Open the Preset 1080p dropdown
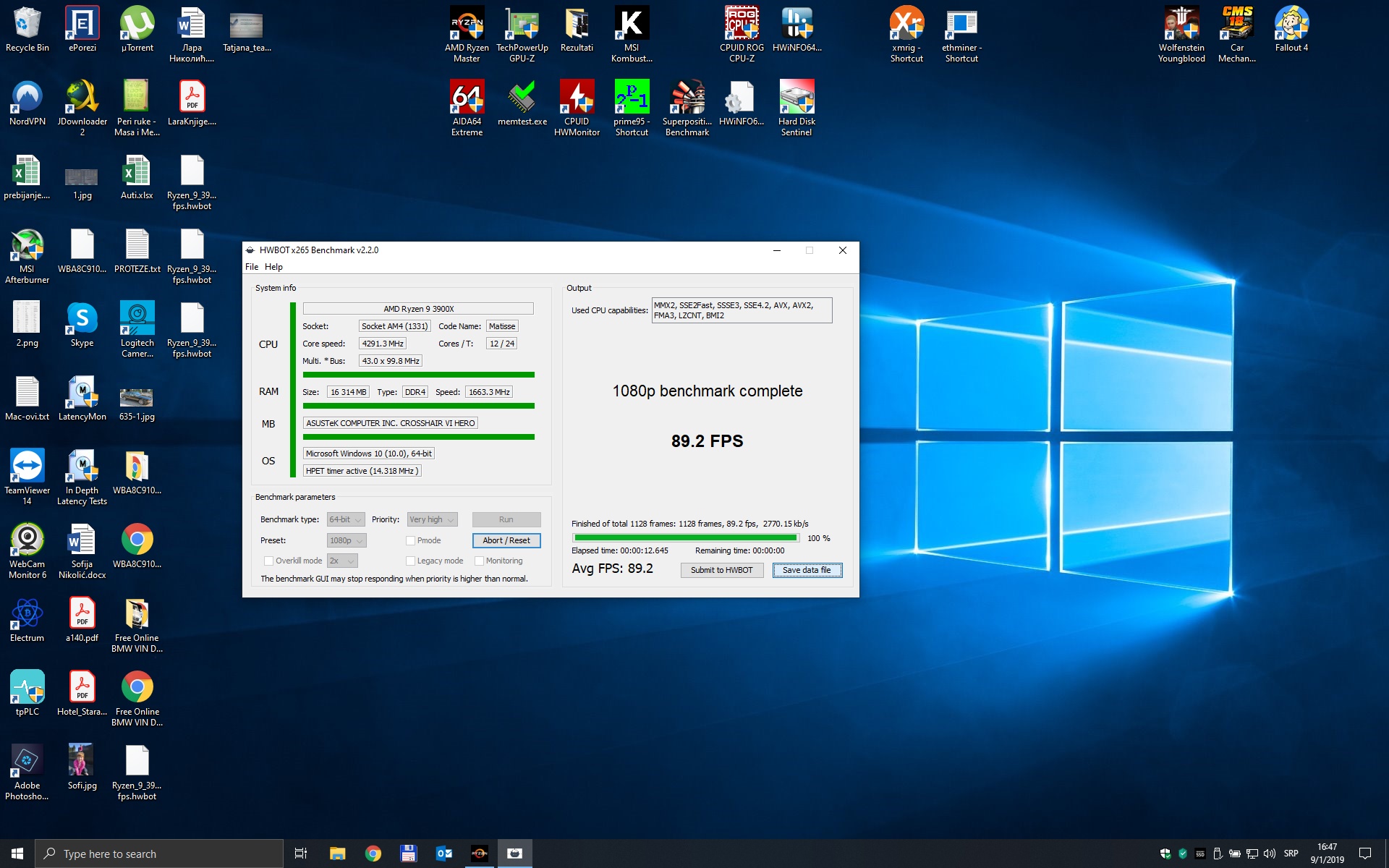1389x868 pixels. (347, 540)
